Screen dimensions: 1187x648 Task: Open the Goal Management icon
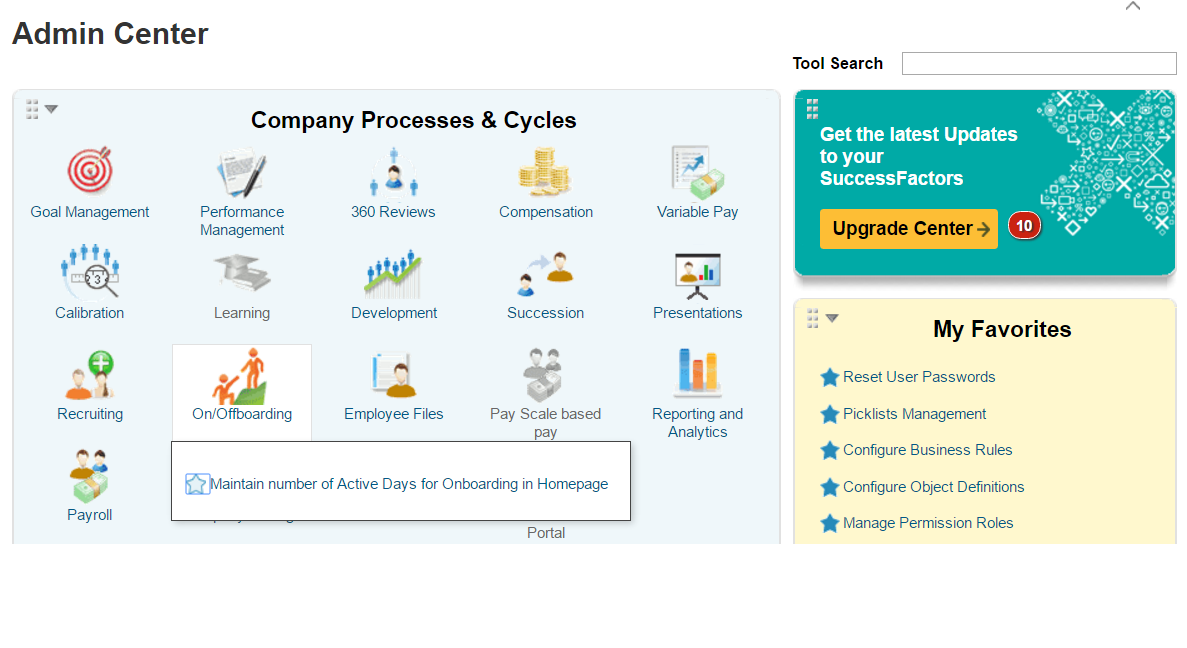(90, 171)
